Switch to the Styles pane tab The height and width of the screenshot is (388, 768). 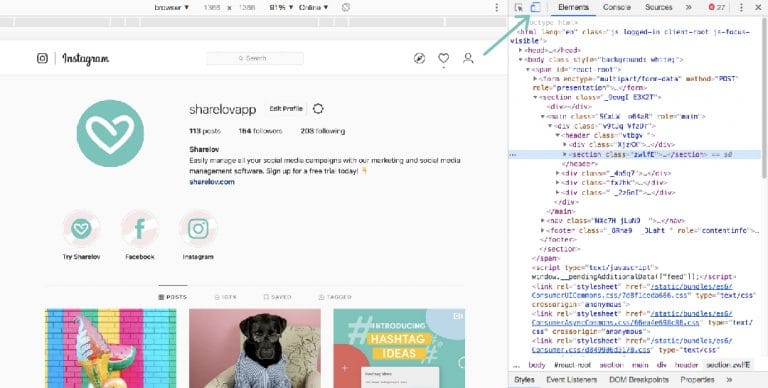[524, 380]
